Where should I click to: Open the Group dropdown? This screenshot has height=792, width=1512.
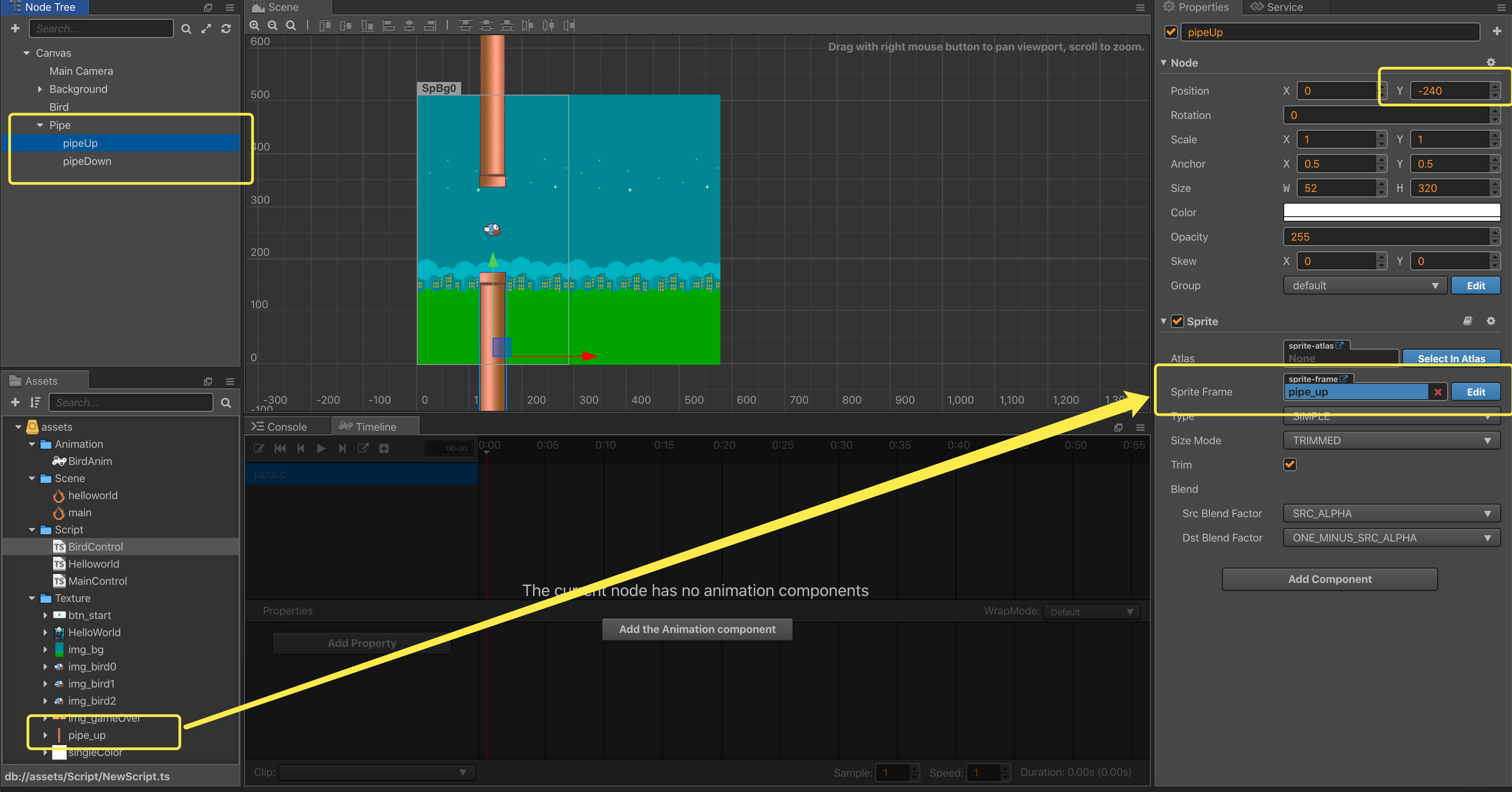pos(1365,285)
